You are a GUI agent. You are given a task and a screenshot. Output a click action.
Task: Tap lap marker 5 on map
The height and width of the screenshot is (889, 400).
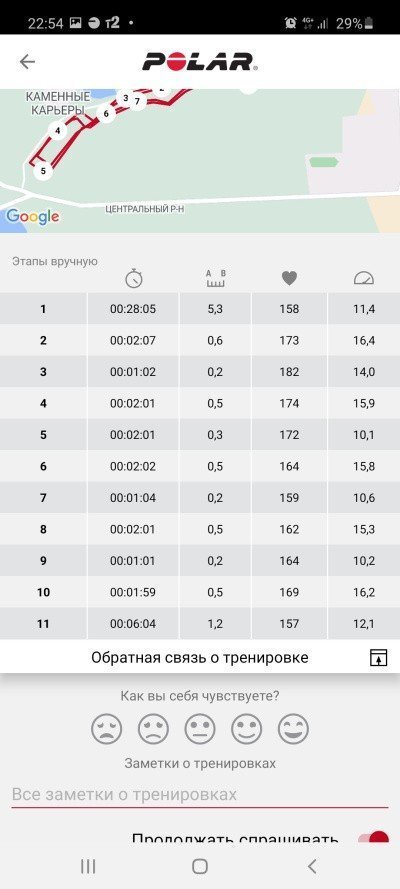pyautogui.click(x=43, y=170)
